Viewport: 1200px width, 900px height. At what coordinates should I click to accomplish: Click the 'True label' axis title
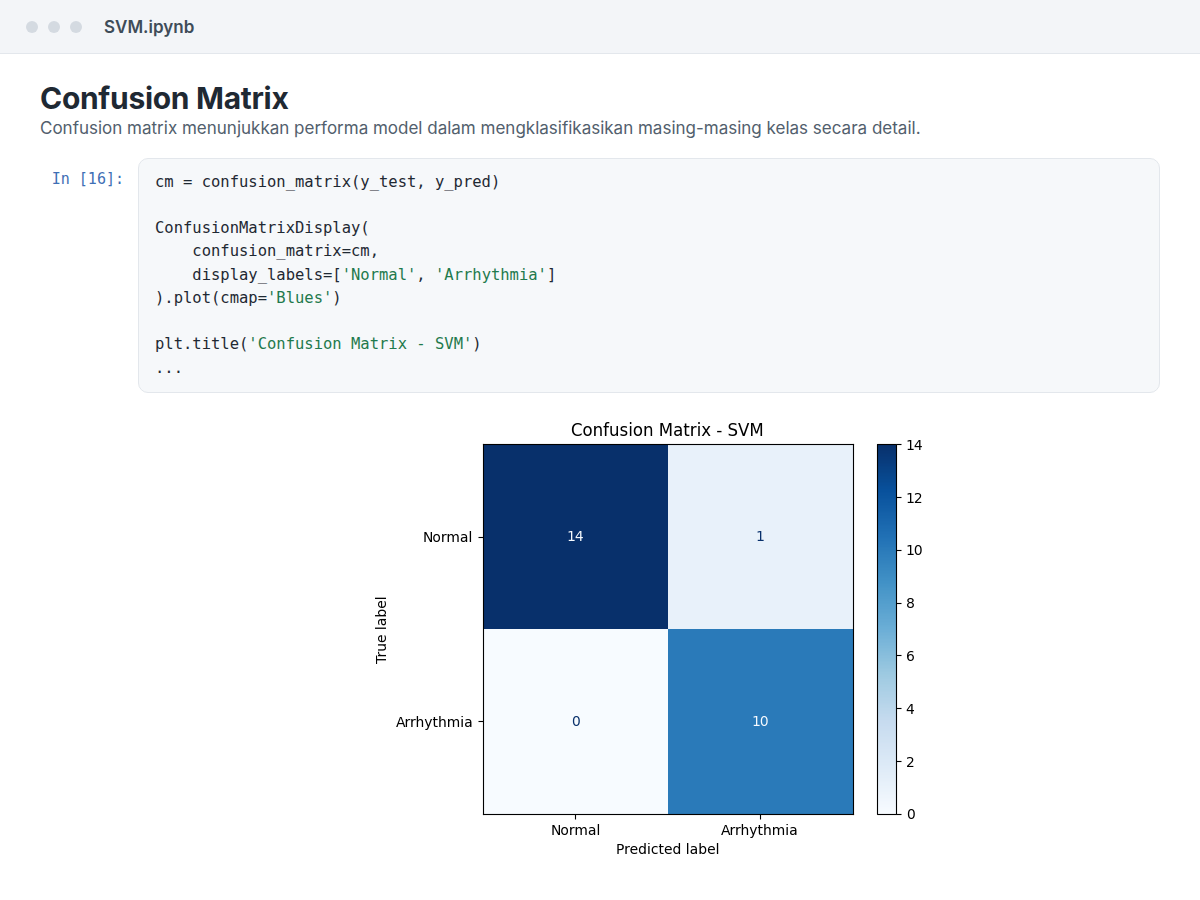coord(381,630)
